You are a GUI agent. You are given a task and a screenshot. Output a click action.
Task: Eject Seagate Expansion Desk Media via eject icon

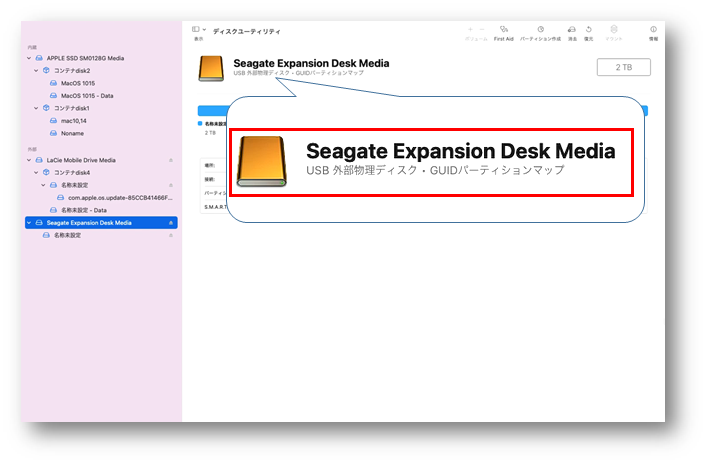pyautogui.click(x=171, y=223)
